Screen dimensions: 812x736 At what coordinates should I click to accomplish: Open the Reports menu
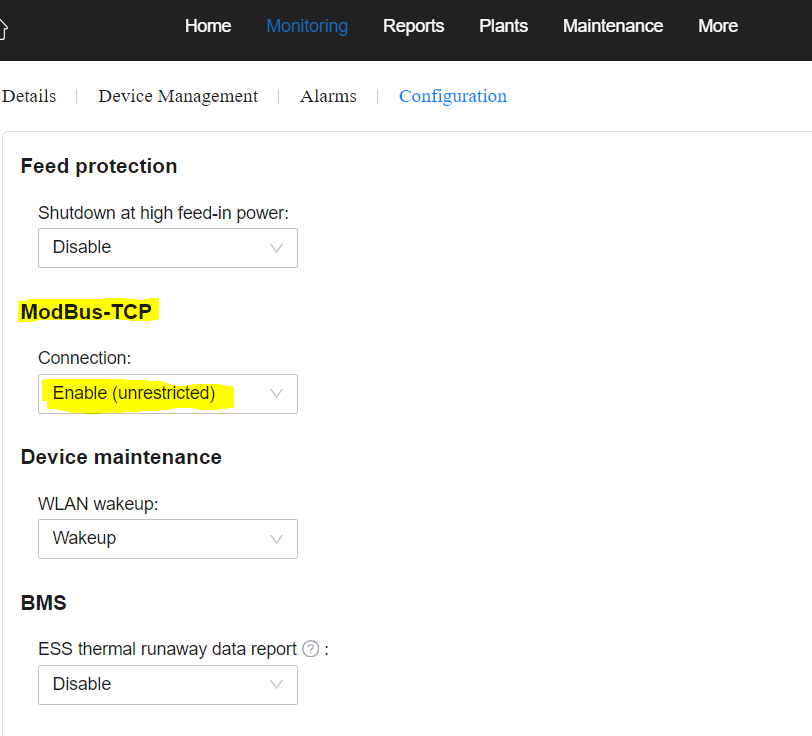[x=413, y=26]
